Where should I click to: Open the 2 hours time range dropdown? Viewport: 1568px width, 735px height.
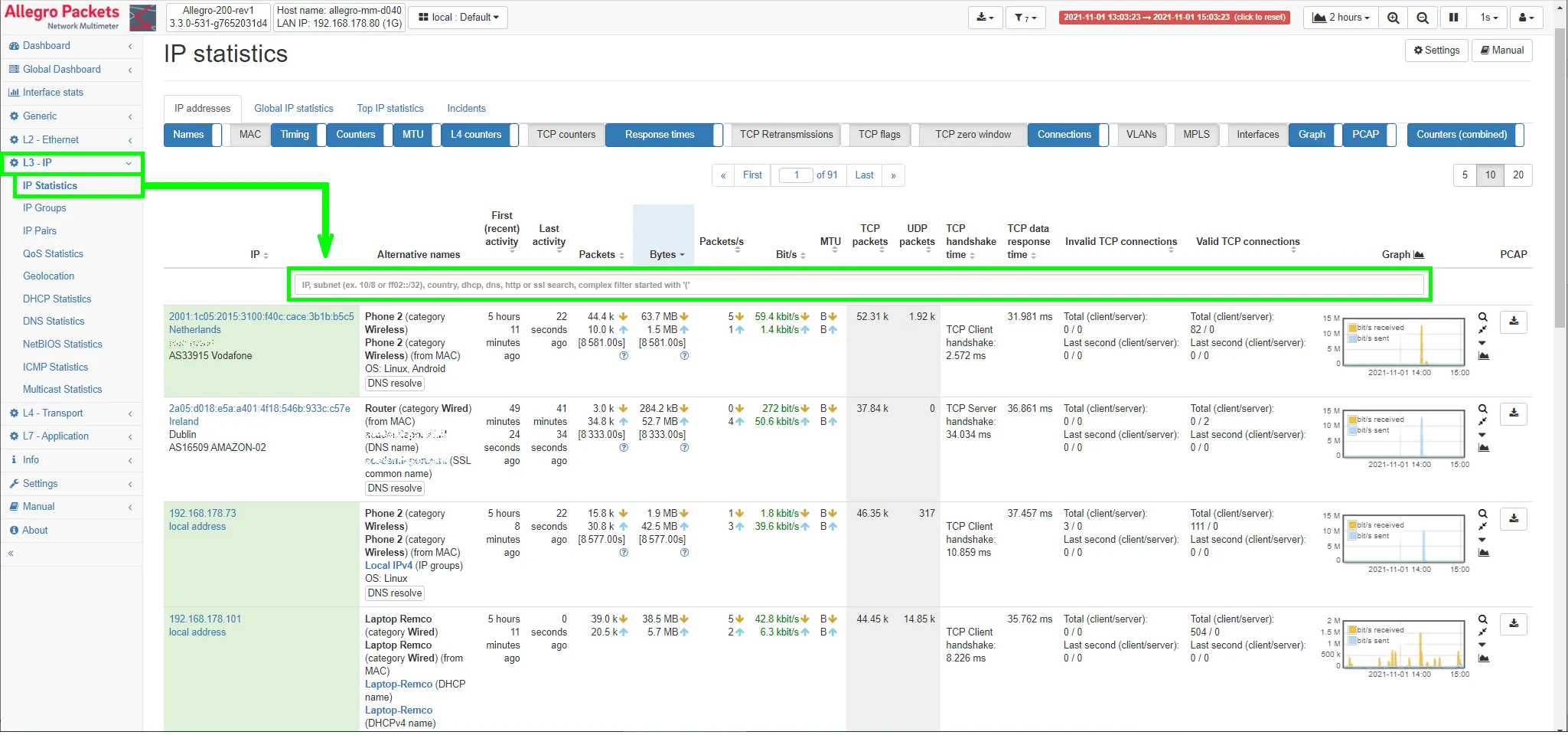pos(1341,18)
